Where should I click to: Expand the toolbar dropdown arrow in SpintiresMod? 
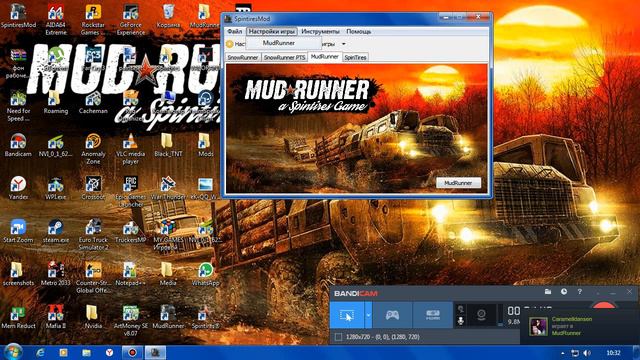[x=344, y=44]
